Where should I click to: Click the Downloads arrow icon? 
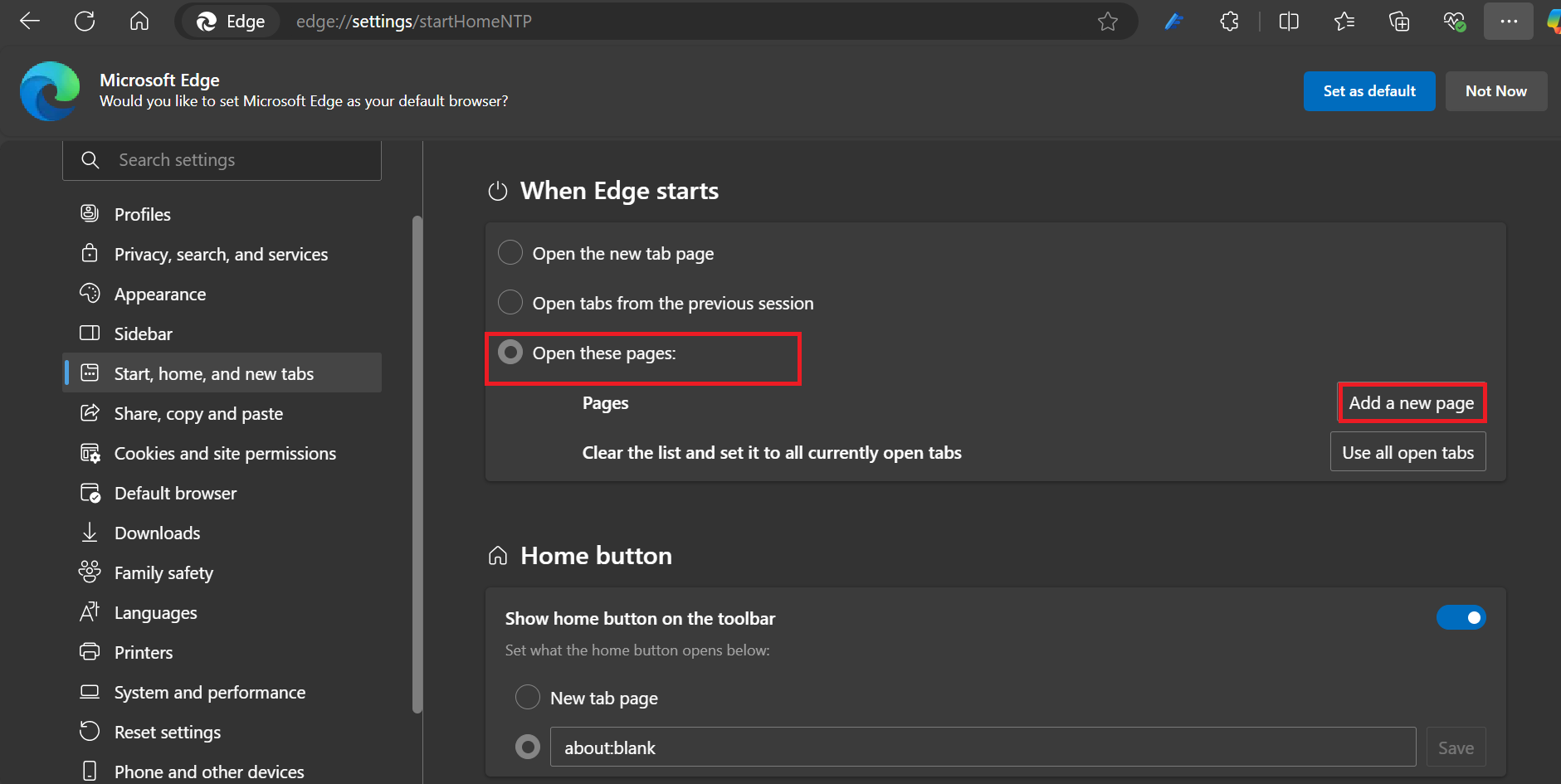click(x=90, y=533)
